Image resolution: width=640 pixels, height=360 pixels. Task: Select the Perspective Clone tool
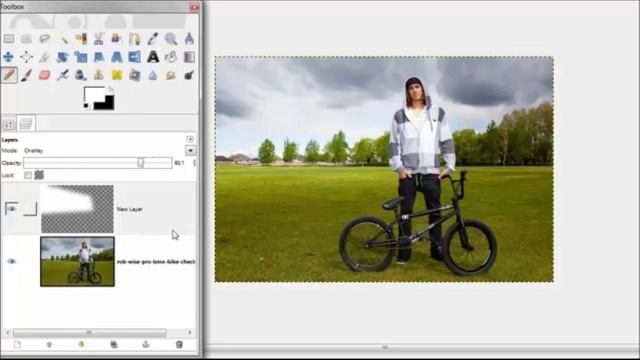pyautogui.click(x=134, y=75)
